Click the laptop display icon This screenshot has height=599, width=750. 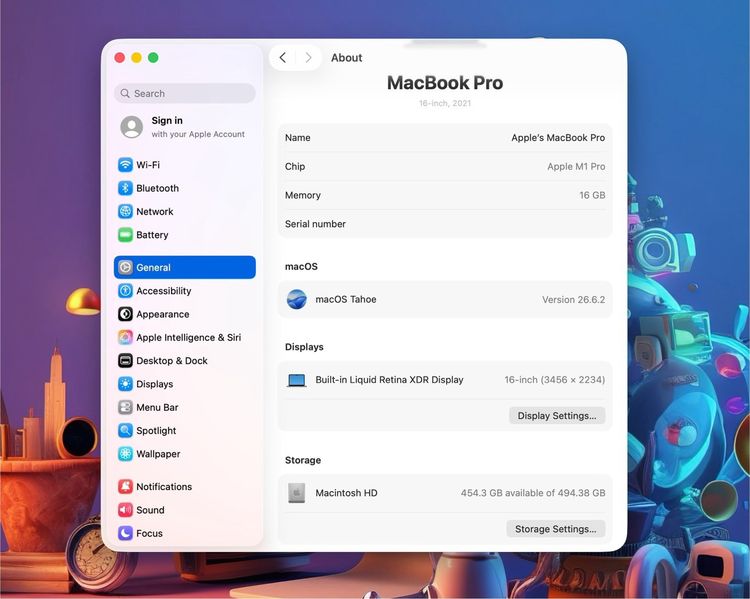297,380
